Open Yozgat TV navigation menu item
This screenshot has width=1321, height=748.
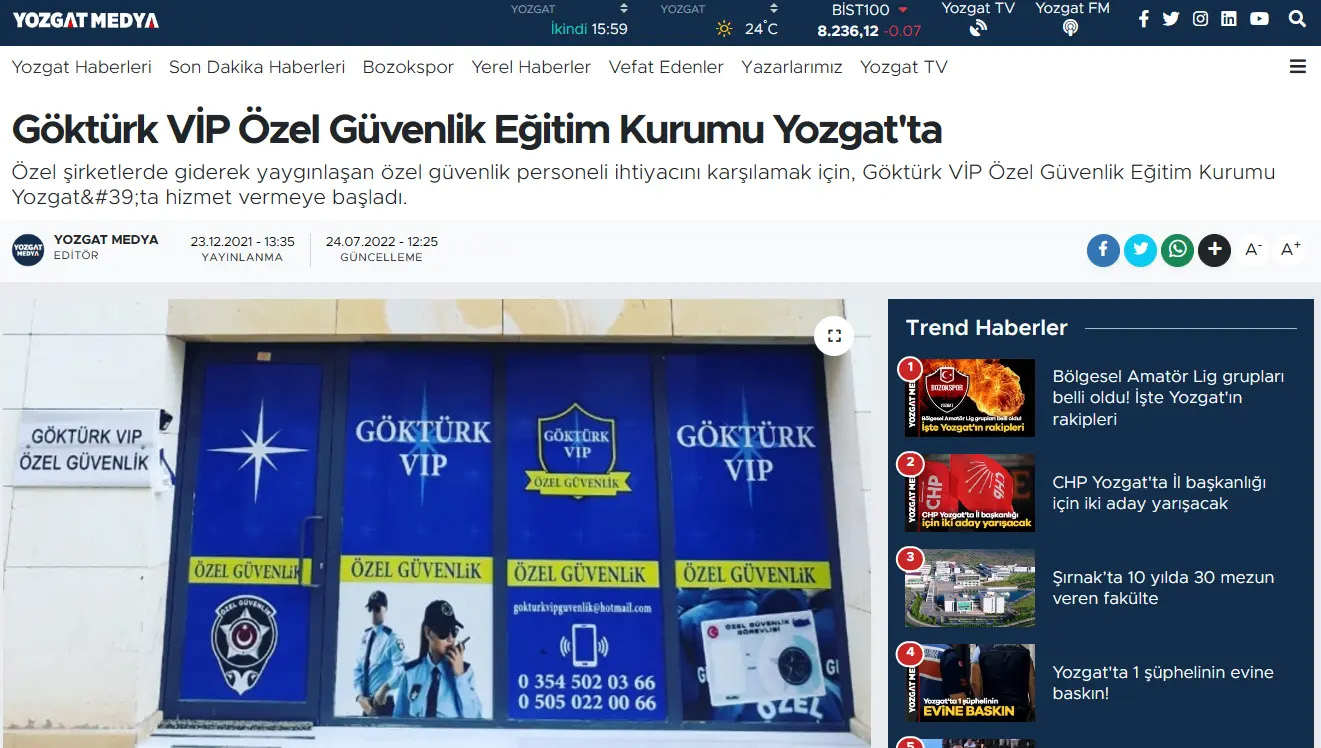[904, 67]
